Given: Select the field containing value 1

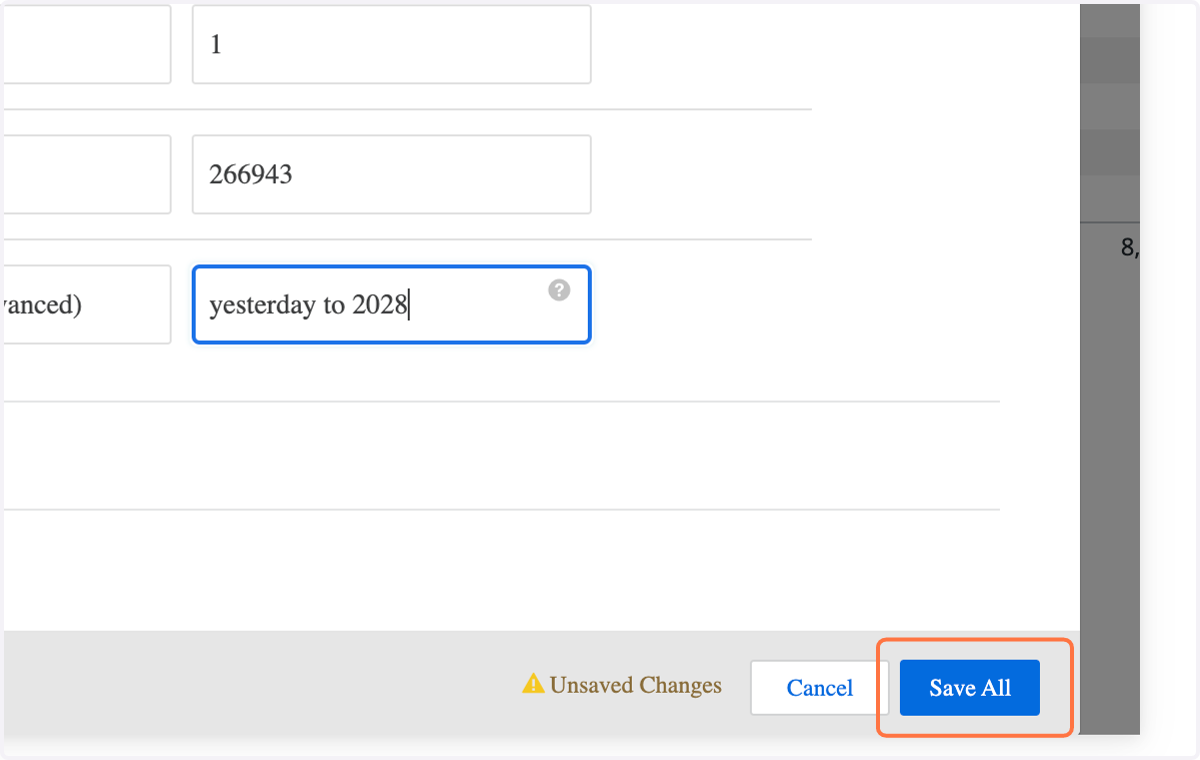Looking at the screenshot, I should (x=391, y=45).
